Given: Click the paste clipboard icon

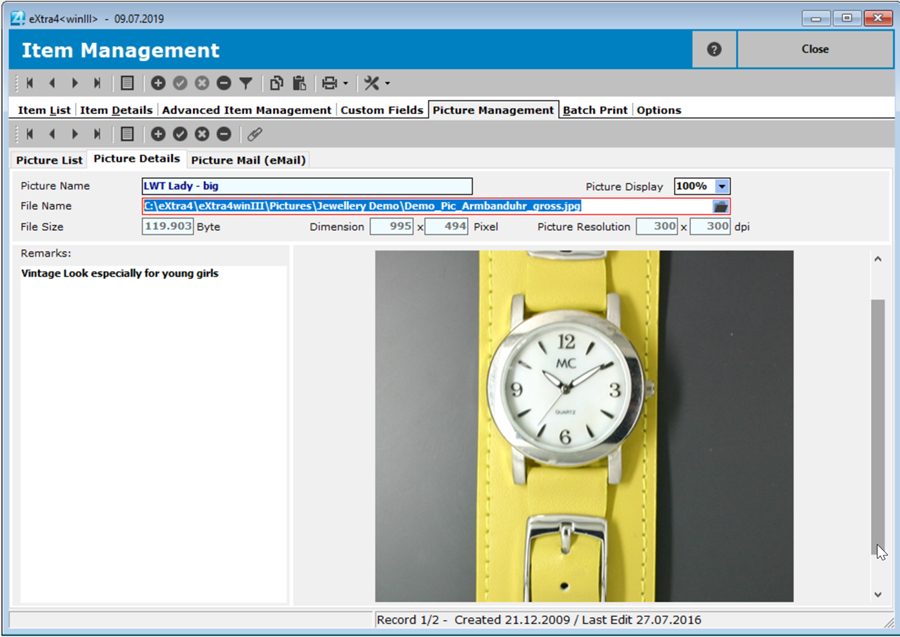Looking at the screenshot, I should tap(299, 83).
